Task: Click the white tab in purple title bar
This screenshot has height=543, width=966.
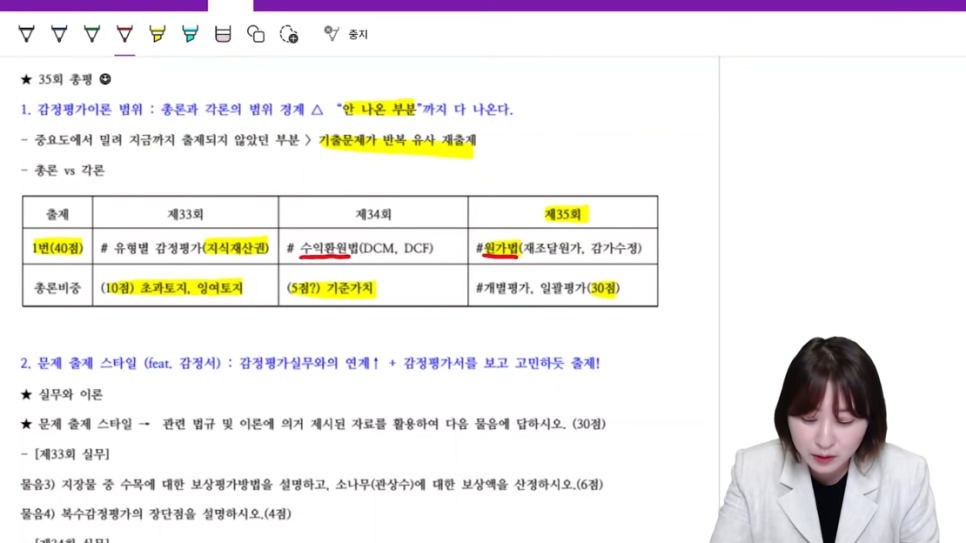Action: (x=230, y=6)
